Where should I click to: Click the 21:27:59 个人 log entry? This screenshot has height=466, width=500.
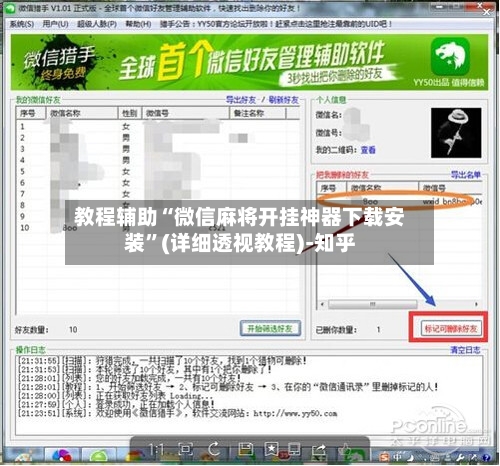[116, 405]
